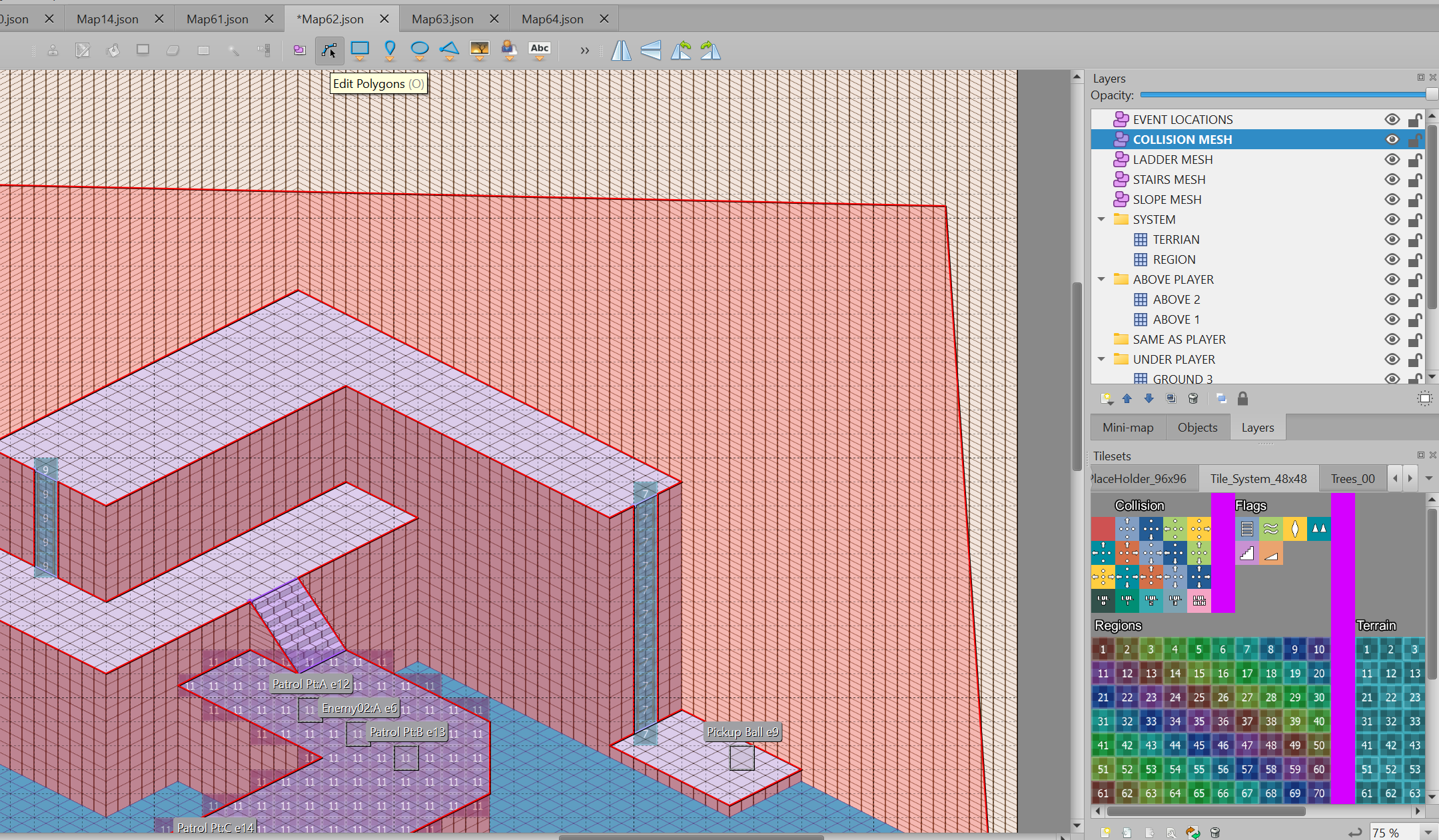This screenshot has height=840, width=1439.
Task: Select the Pickup Ball e9 object label
Action: tap(742, 732)
